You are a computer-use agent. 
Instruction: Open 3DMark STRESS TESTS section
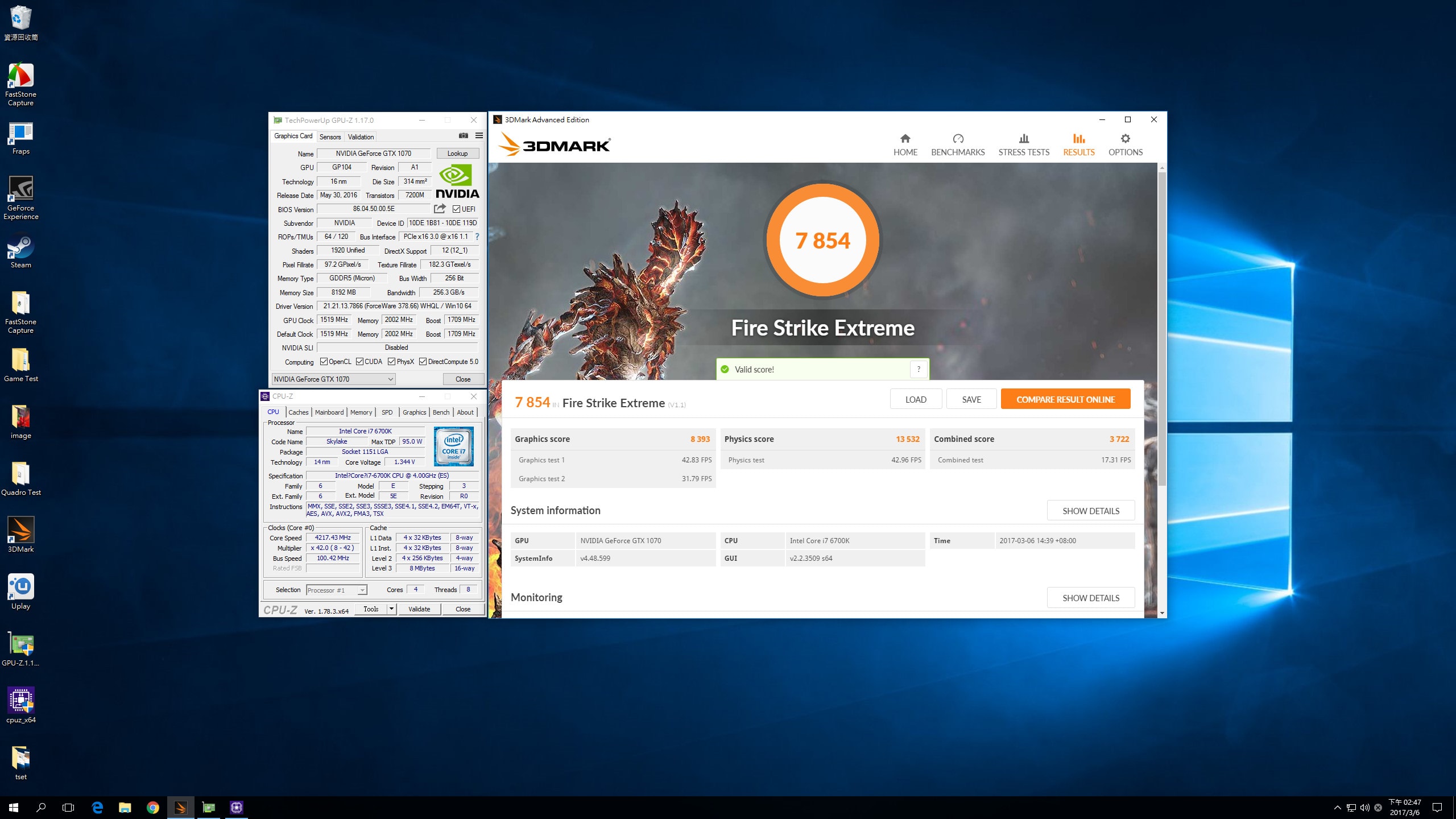pyautogui.click(x=1024, y=145)
